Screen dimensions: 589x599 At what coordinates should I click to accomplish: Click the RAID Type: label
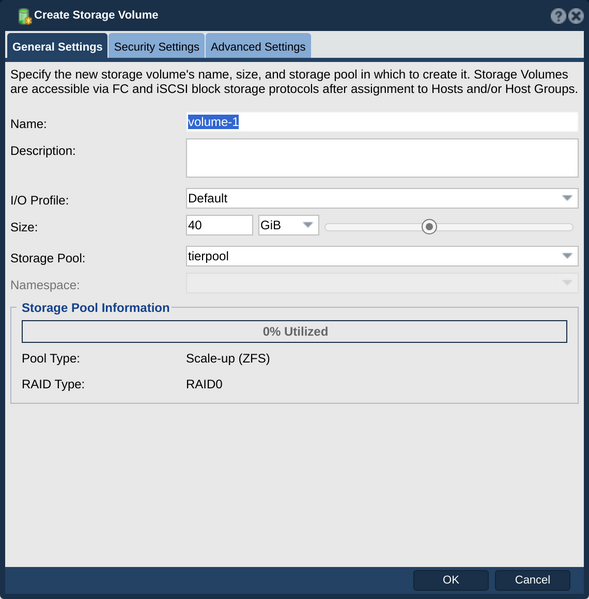tap(53, 384)
